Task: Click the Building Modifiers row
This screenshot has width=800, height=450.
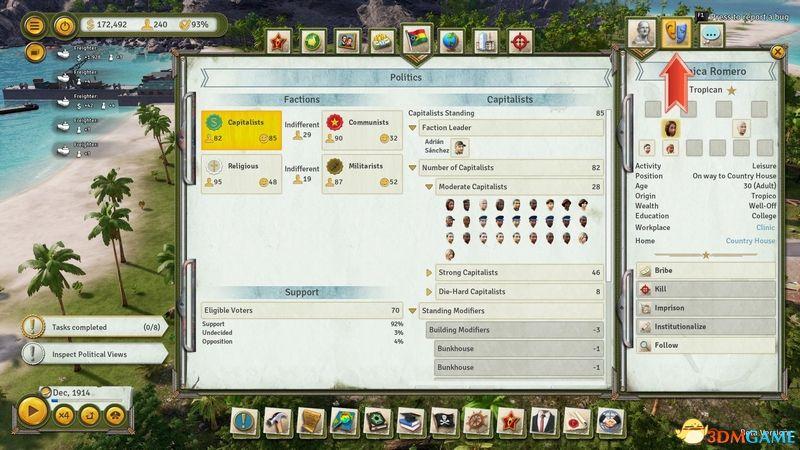Action: [515, 330]
